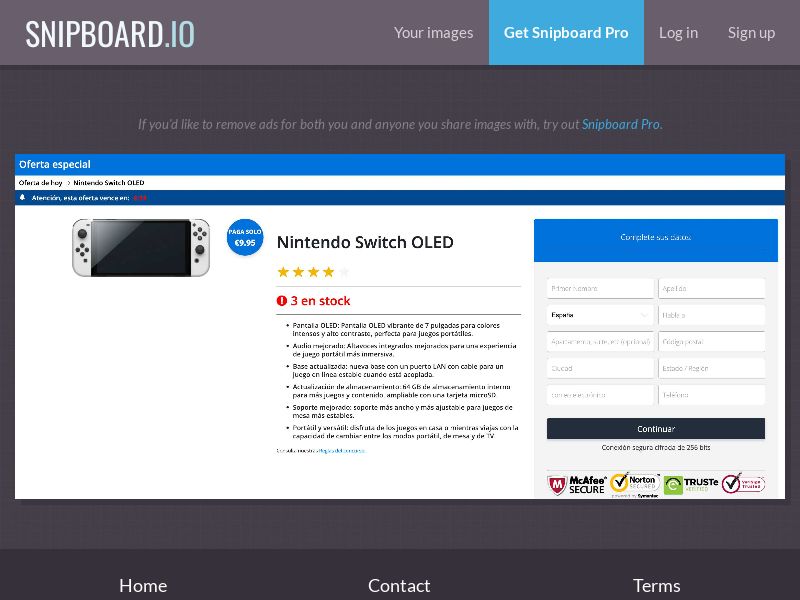This screenshot has height=600, width=800.
Task: Click the 'Oferta de hoy' breadcrumb
Action: [x=40, y=183]
